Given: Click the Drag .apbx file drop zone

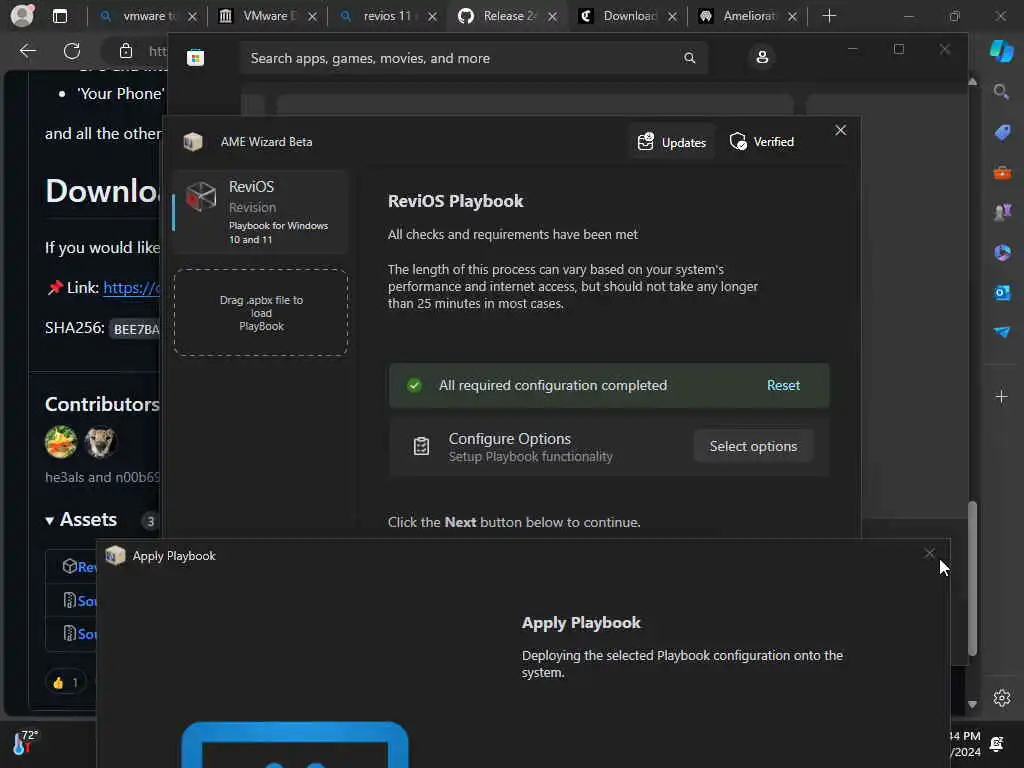Looking at the screenshot, I should coord(261,313).
